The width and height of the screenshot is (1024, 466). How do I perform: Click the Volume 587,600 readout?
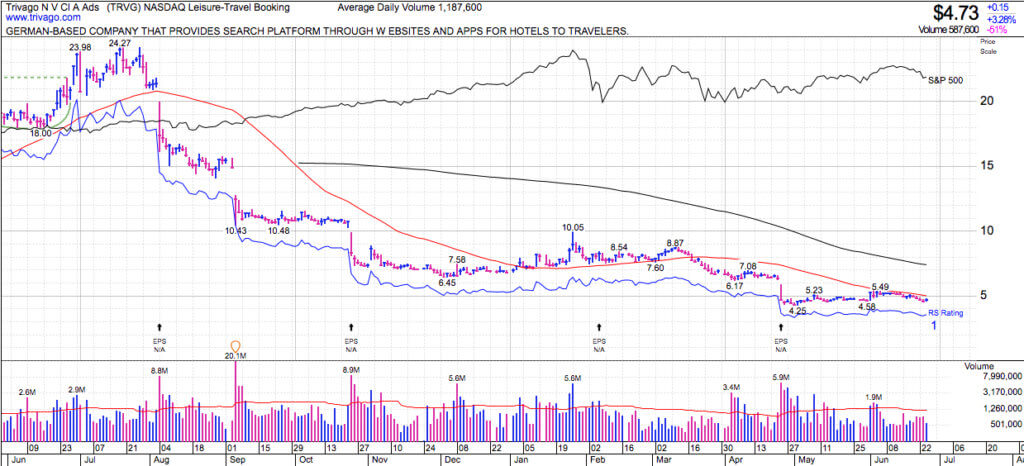point(948,29)
